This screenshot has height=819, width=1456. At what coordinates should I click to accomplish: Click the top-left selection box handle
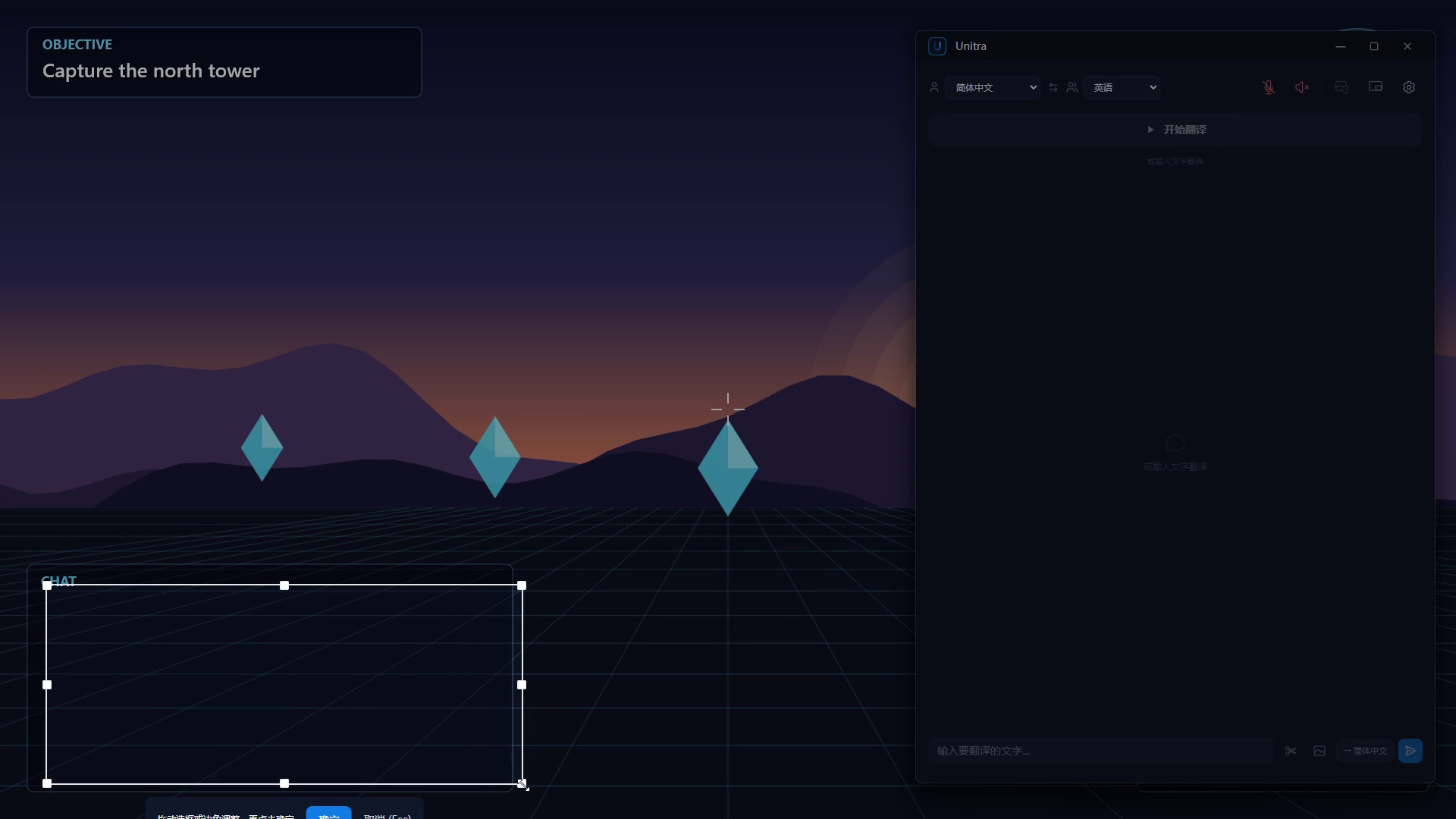pyautogui.click(x=47, y=585)
